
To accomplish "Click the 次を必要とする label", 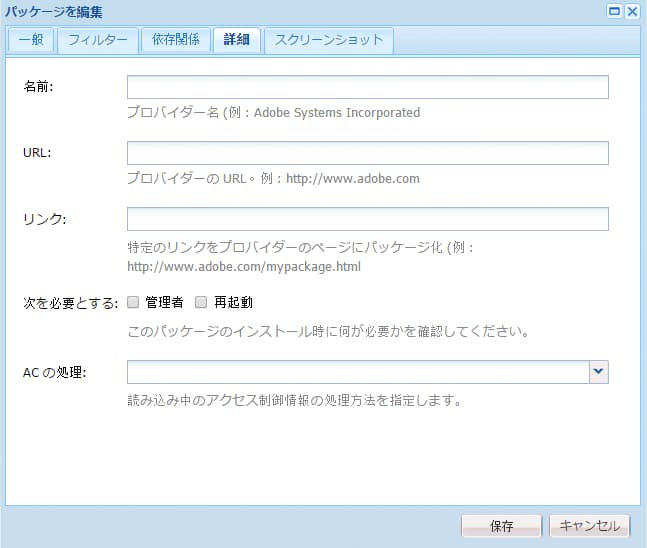I will [x=71, y=303].
